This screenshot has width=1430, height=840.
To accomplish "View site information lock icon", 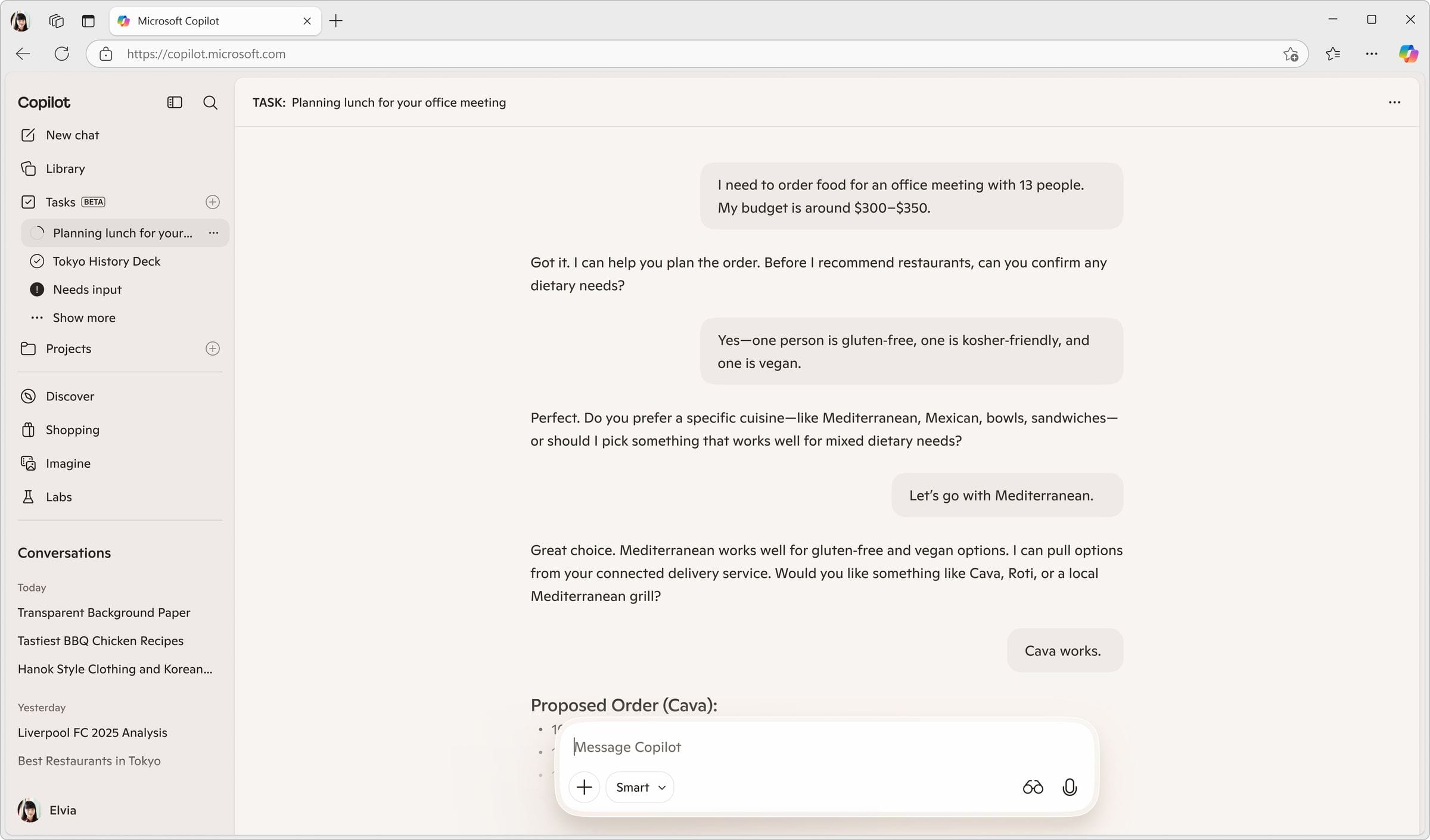I will pos(106,54).
